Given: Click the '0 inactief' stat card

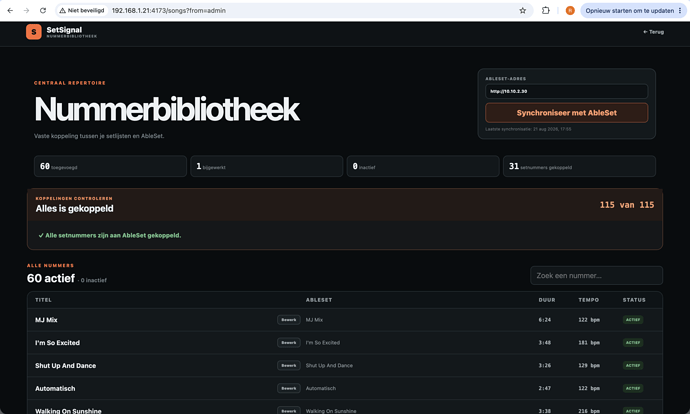Looking at the screenshot, I should 423,166.
